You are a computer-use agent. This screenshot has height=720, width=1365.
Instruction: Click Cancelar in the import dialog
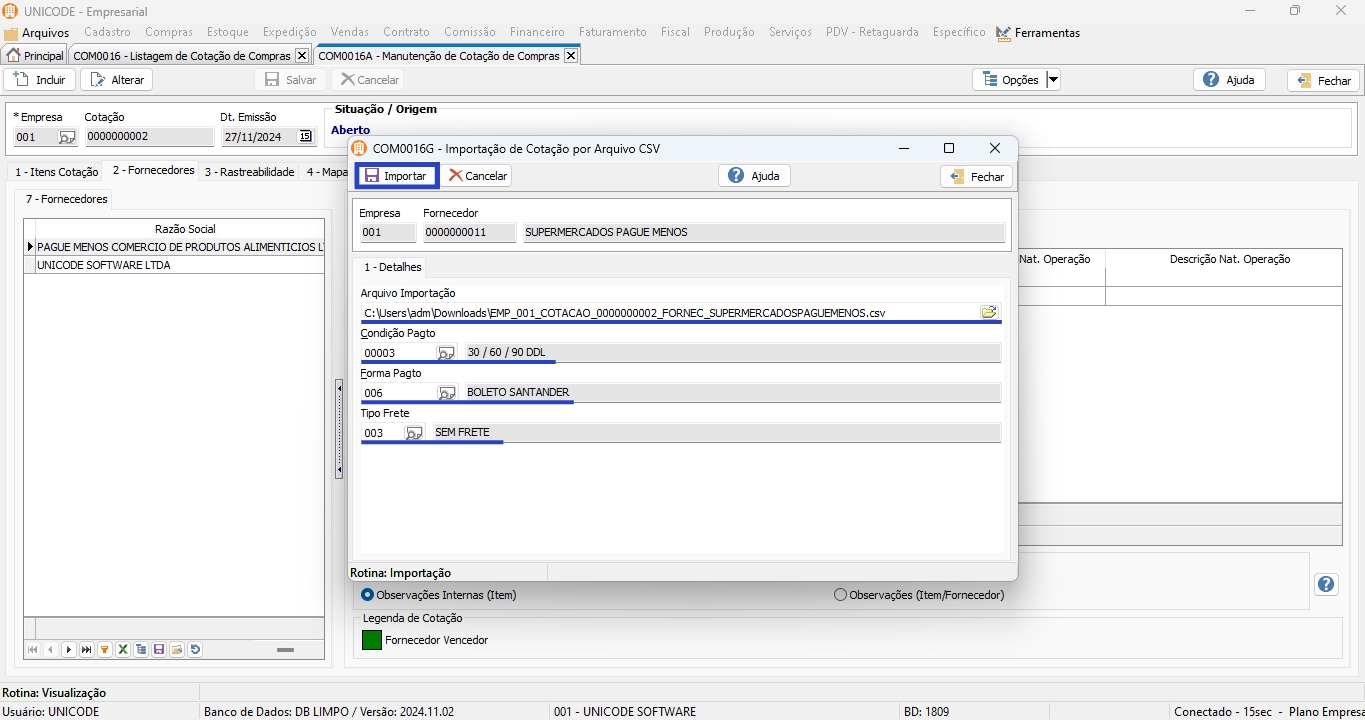[478, 176]
